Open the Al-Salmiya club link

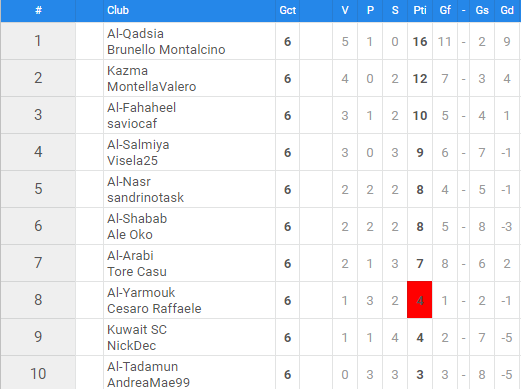pyautogui.click(x=138, y=145)
